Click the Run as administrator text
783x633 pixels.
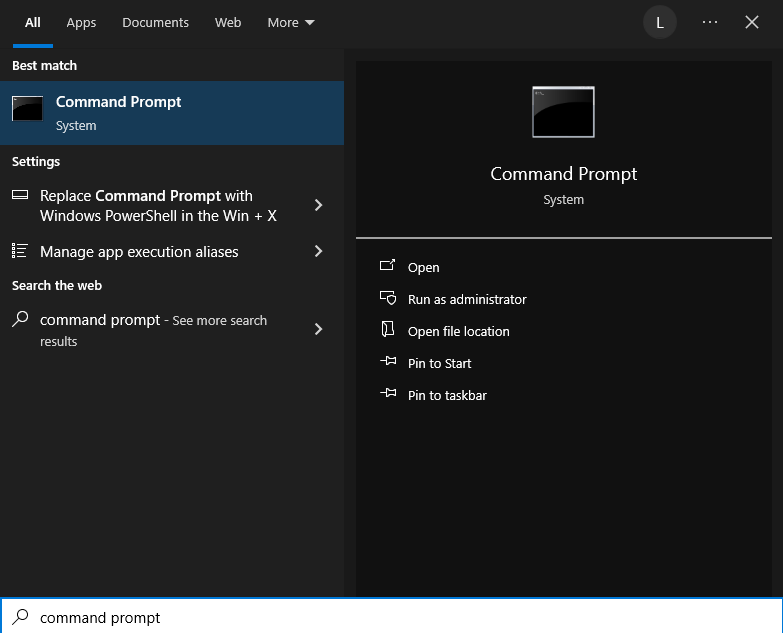(467, 299)
